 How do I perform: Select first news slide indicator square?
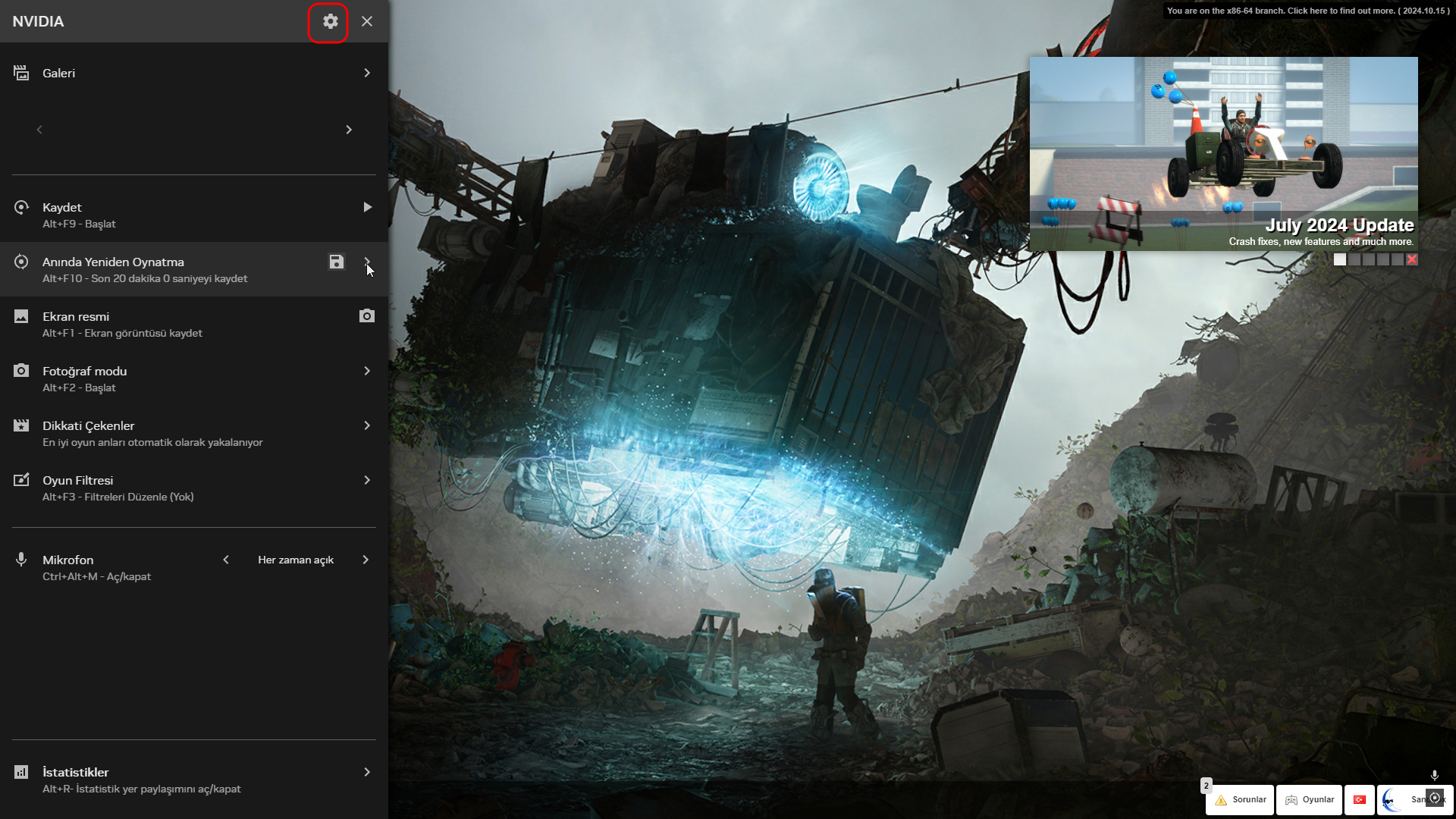pyautogui.click(x=1340, y=260)
